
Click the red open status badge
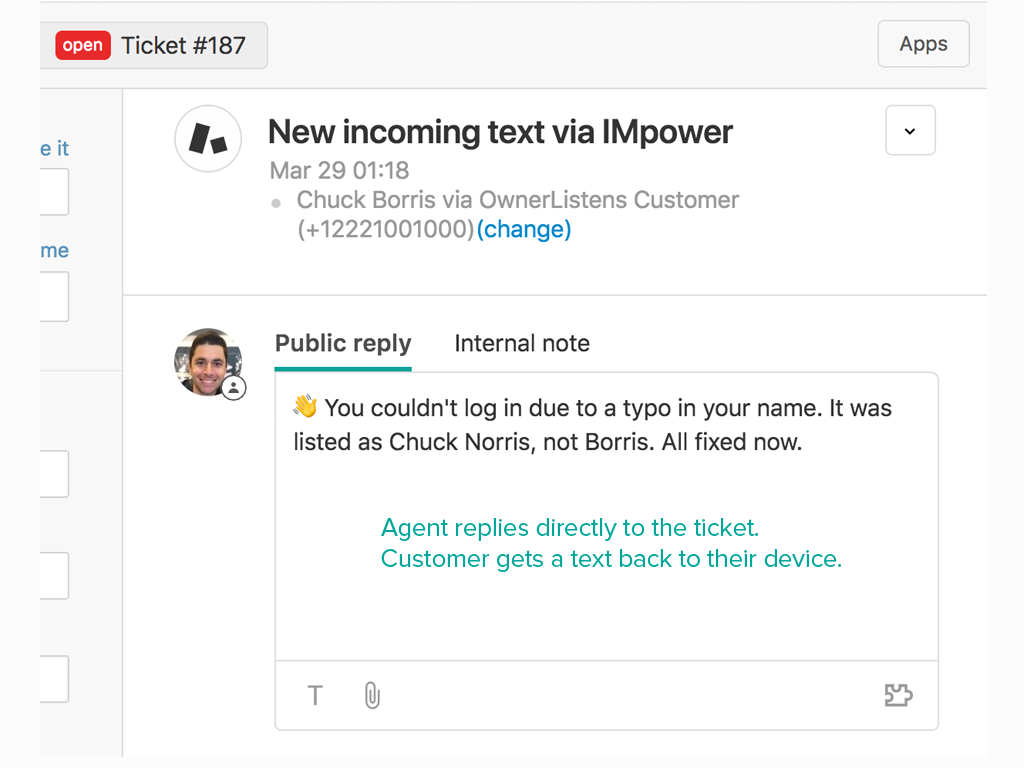tap(82, 45)
